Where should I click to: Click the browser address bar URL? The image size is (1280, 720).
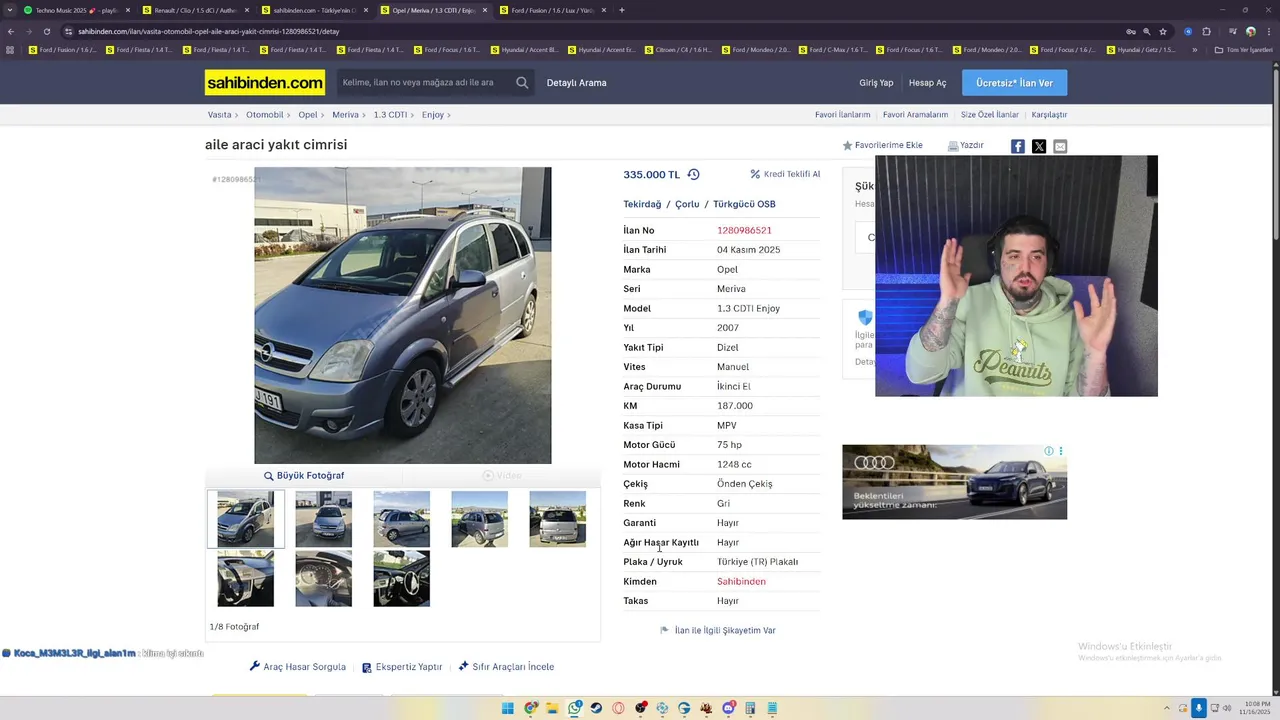click(x=209, y=31)
